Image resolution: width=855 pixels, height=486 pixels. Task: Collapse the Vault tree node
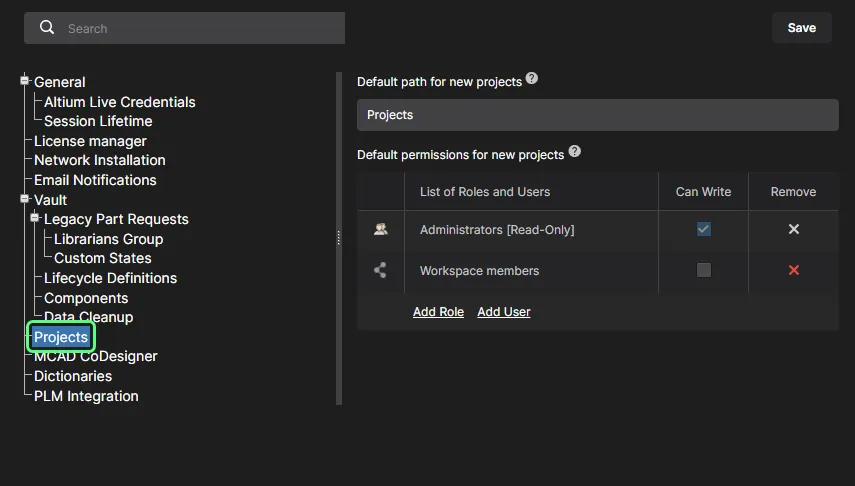point(26,200)
